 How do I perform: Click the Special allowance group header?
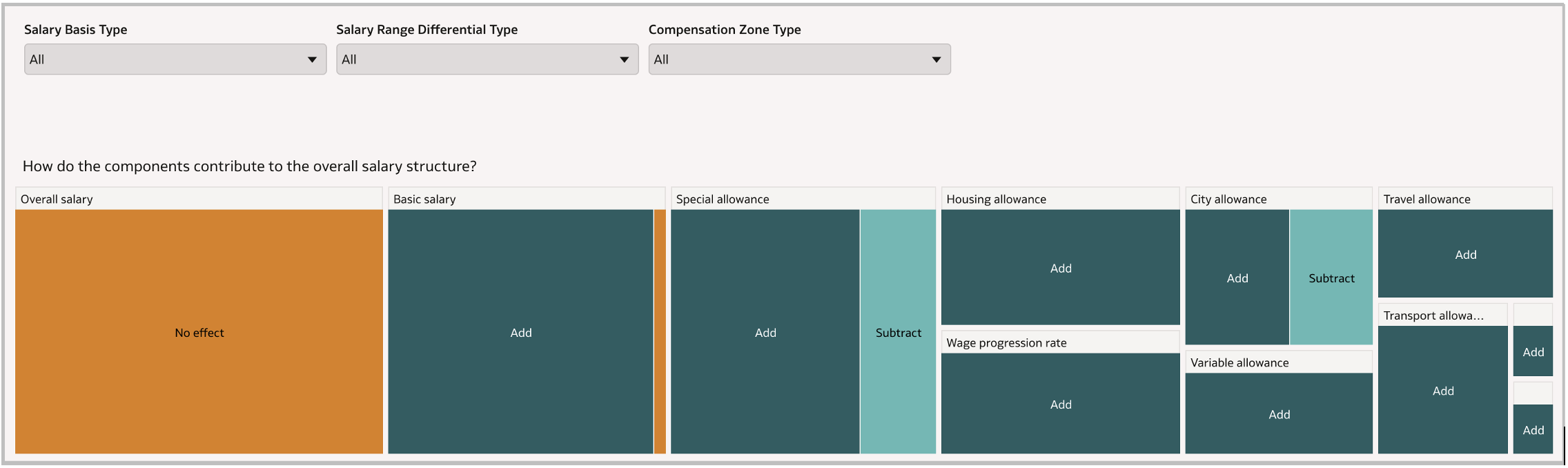pos(803,199)
